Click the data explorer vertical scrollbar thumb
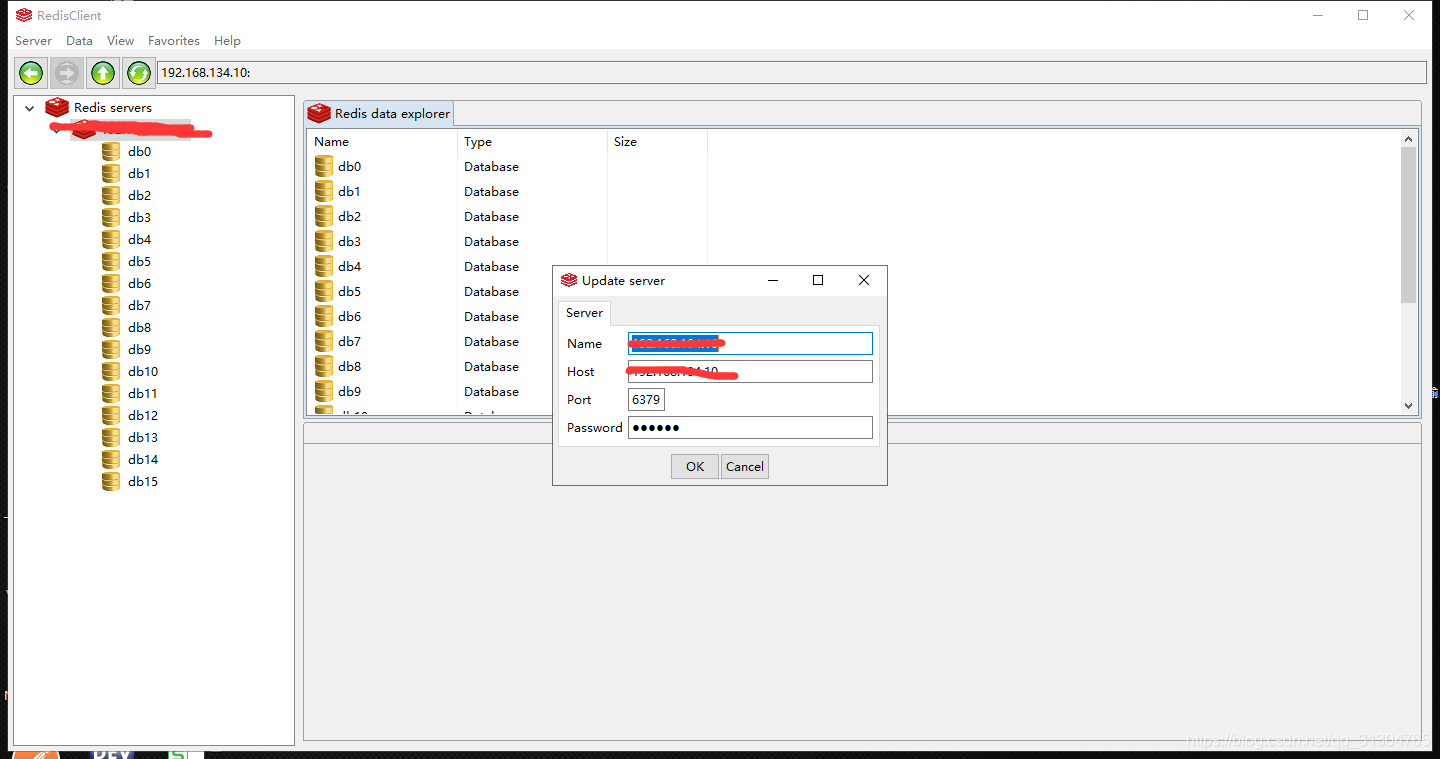Screen dimensions: 1440x759 (x=1408, y=225)
